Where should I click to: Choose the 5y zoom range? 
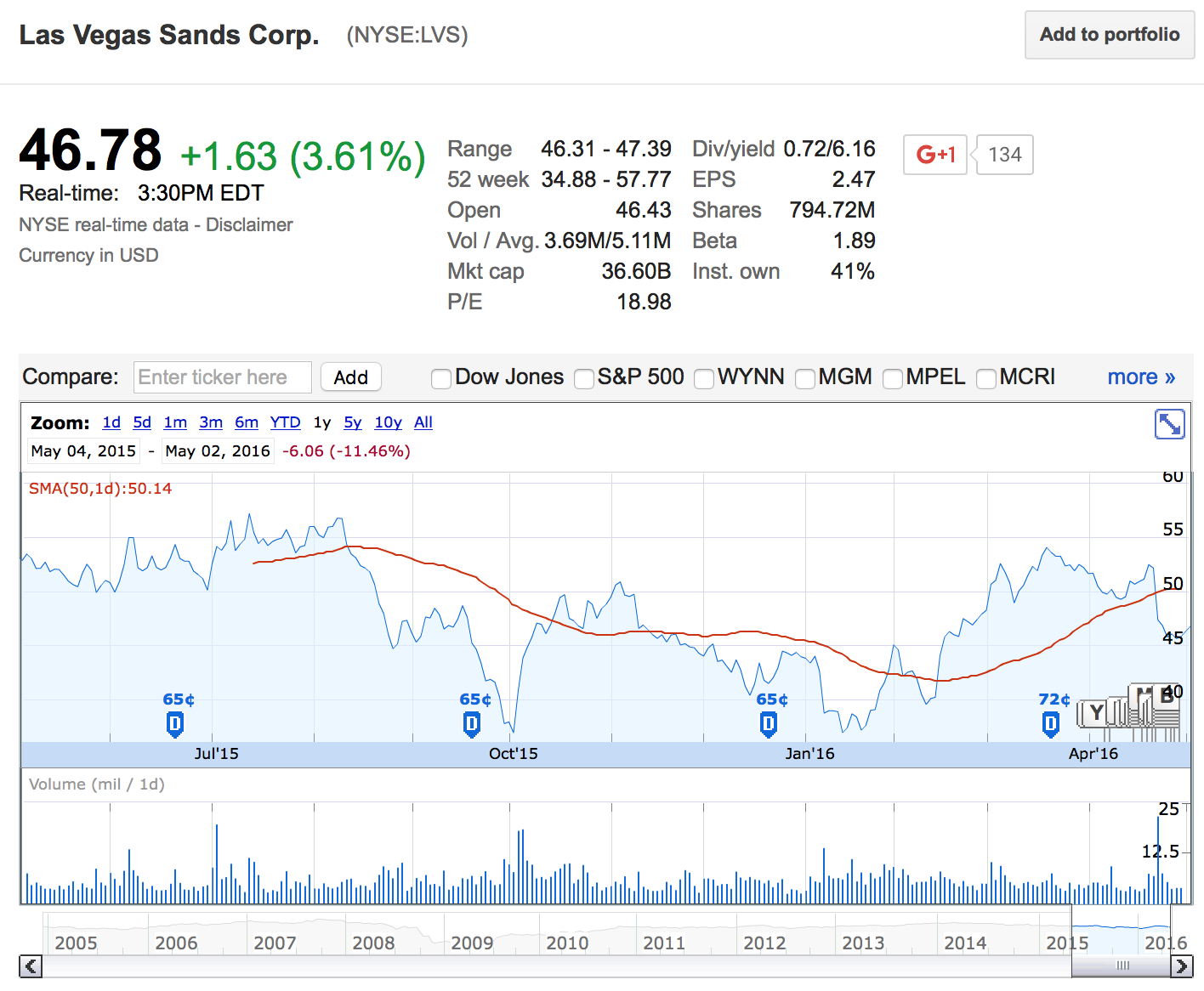[x=353, y=422]
